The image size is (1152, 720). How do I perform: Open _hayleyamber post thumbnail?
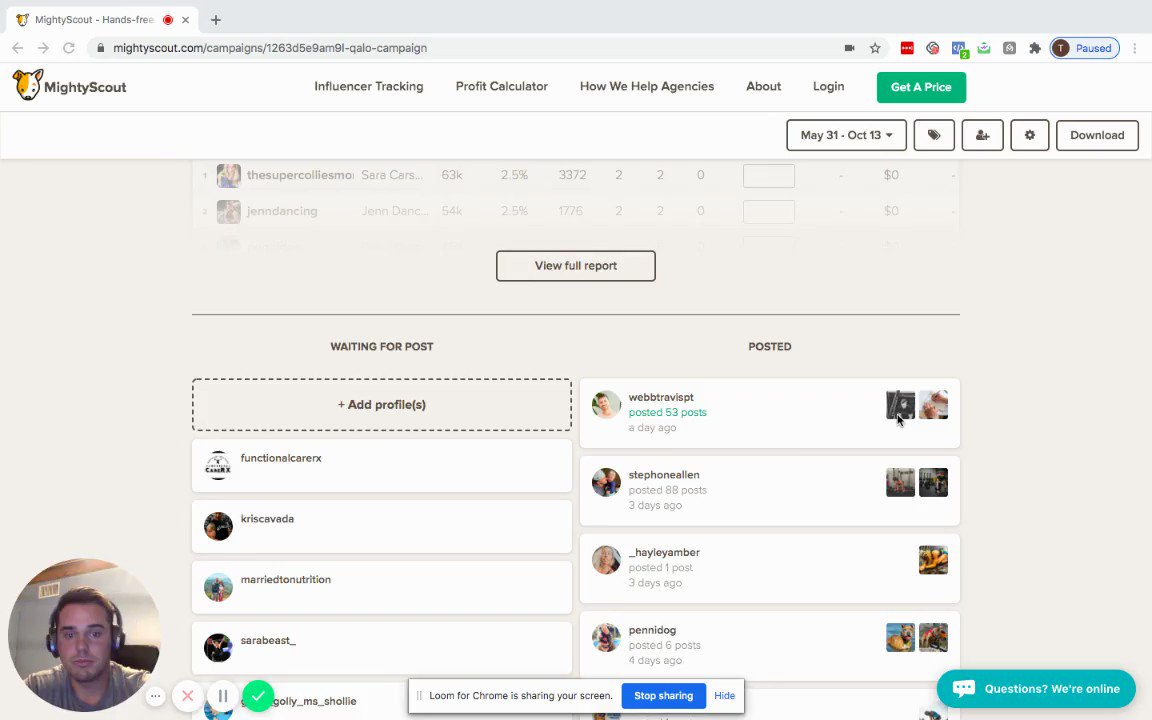pos(933,560)
